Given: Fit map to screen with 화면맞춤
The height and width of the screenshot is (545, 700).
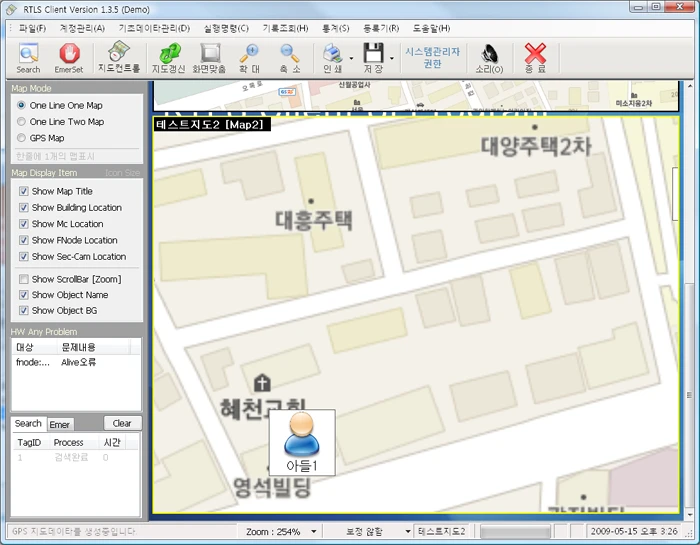Looking at the screenshot, I should pos(209,58).
